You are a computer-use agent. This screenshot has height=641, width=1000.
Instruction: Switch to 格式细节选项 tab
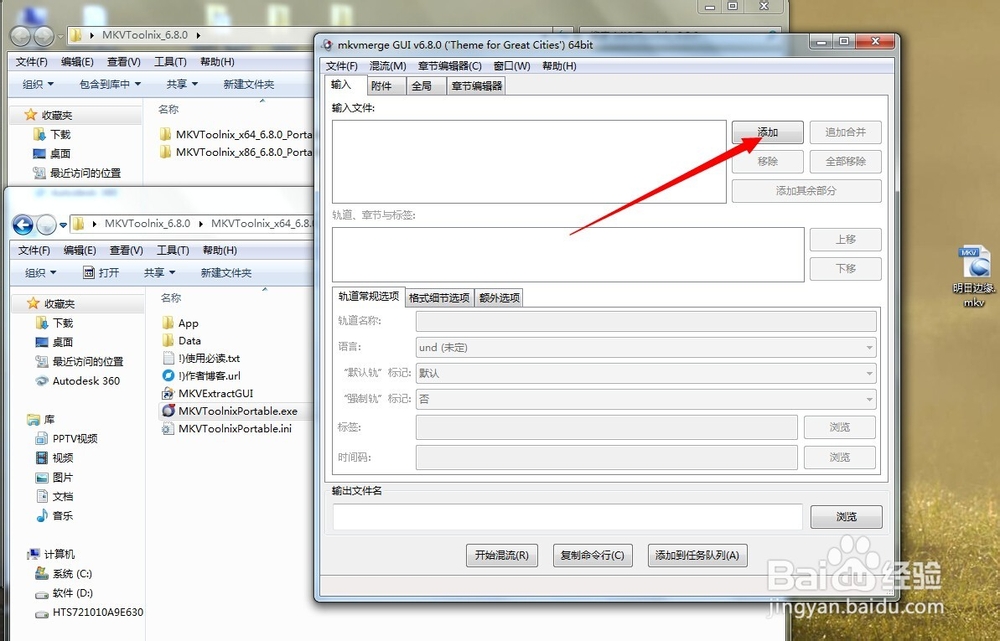(x=439, y=298)
